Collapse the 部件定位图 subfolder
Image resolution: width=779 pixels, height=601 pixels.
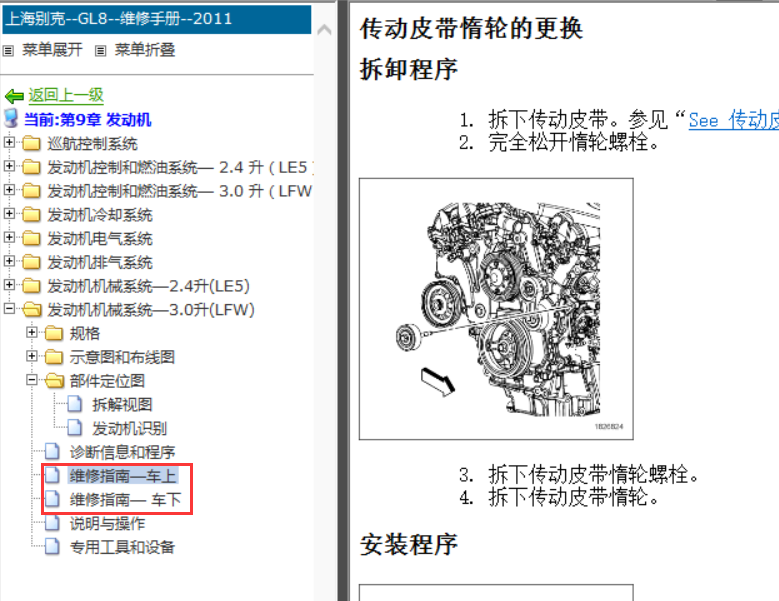(x=32, y=380)
